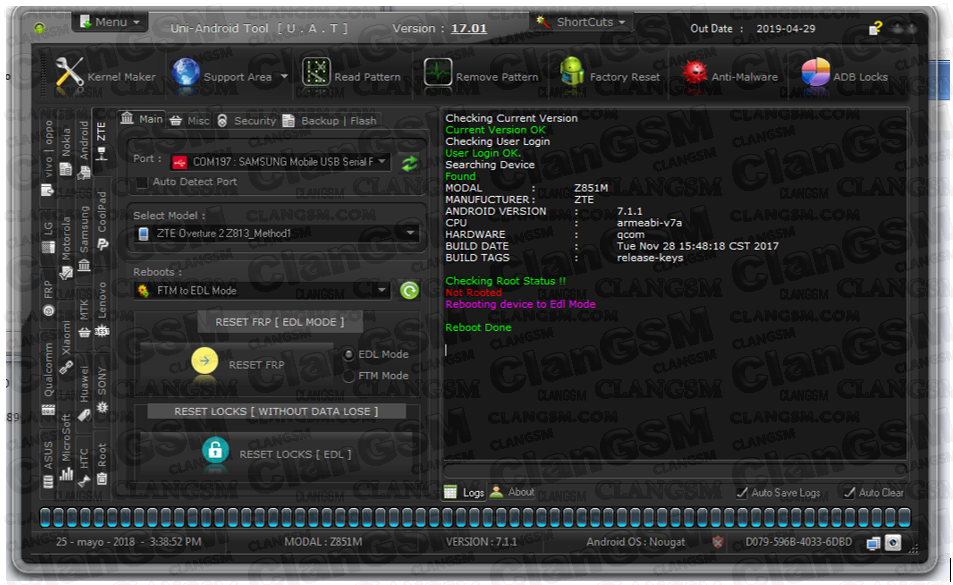Click the version number 17.01 link
This screenshot has width=953, height=585.
[x=469, y=28]
